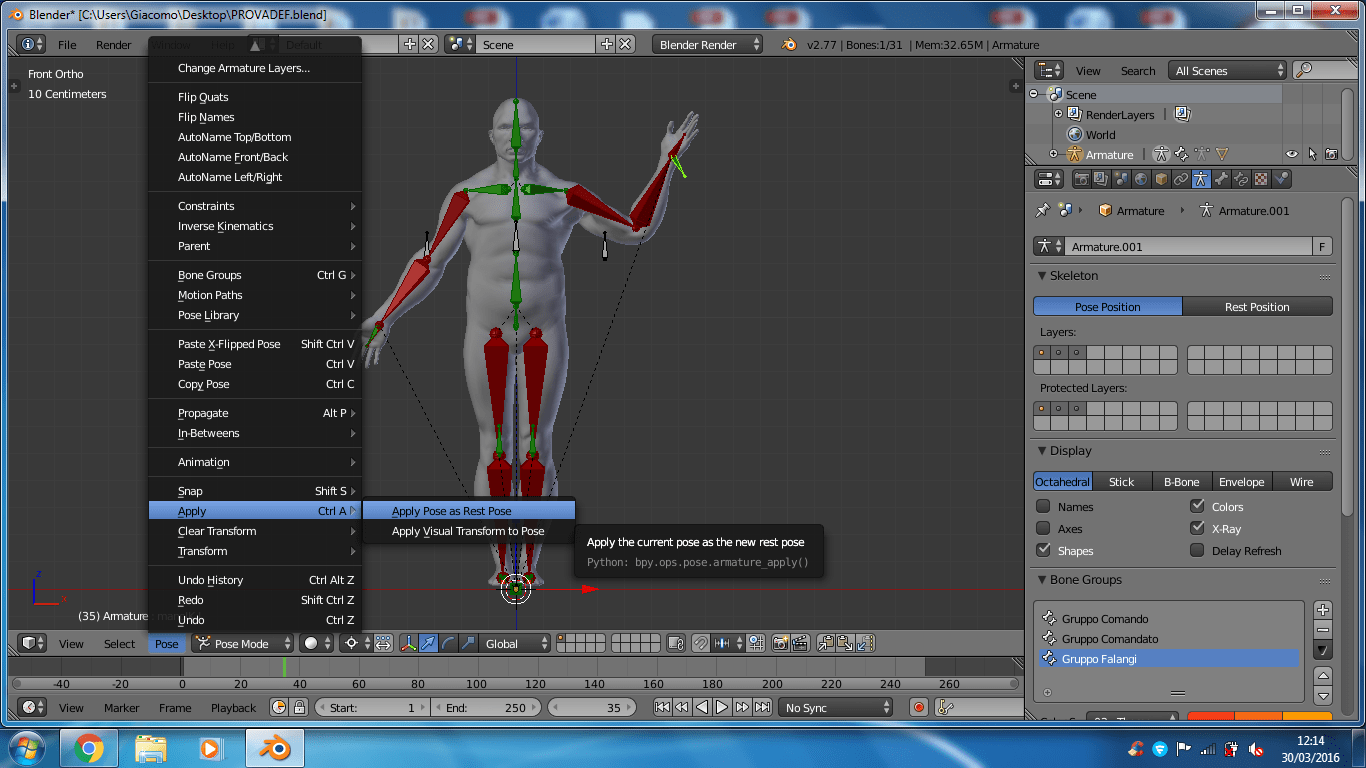The height and width of the screenshot is (768, 1366).
Task: Click the Stick display mode button
Action: click(1121, 481)
